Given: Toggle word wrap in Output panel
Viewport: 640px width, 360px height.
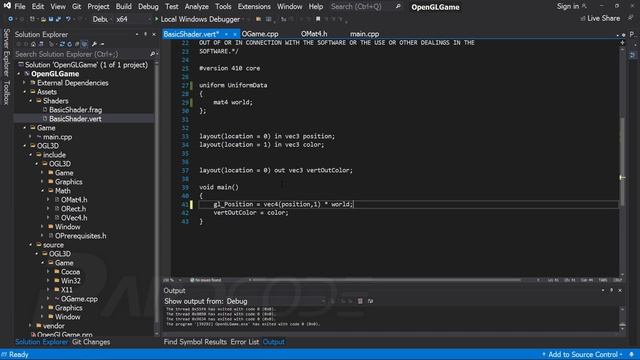Looking at the screenshot, I should click(x=370, y=301).
